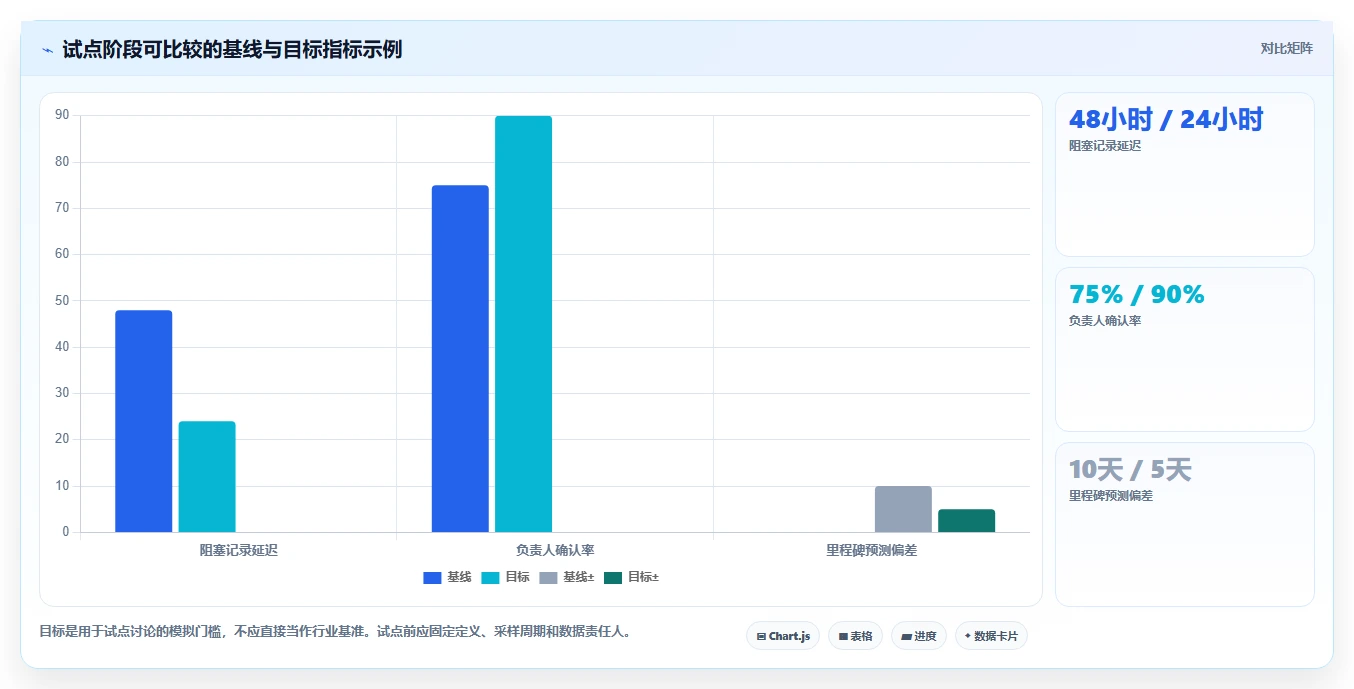Image resolution: width=1354 pixels, height=689 pixels.
Task: Click the Chart.js chip
Action: click(x=783, y=636)
